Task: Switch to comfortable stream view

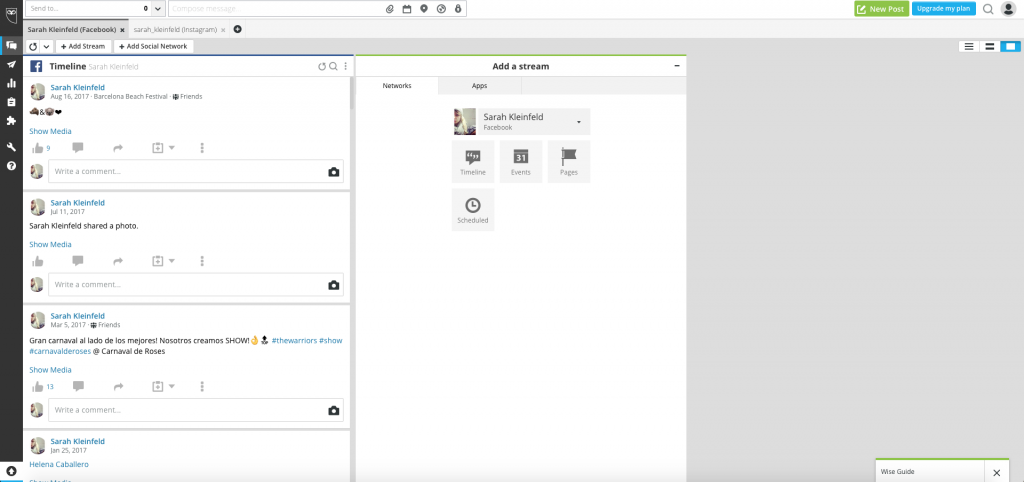Action: [1010, 46]
